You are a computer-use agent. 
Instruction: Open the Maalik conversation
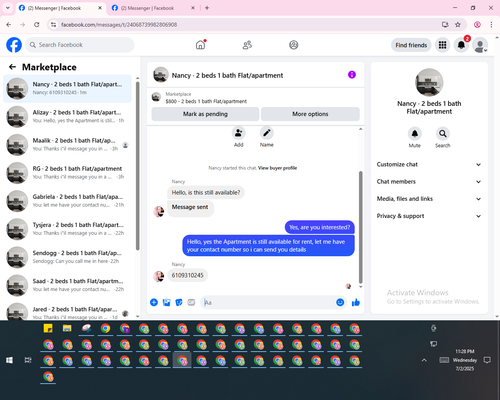coord(67,145)
